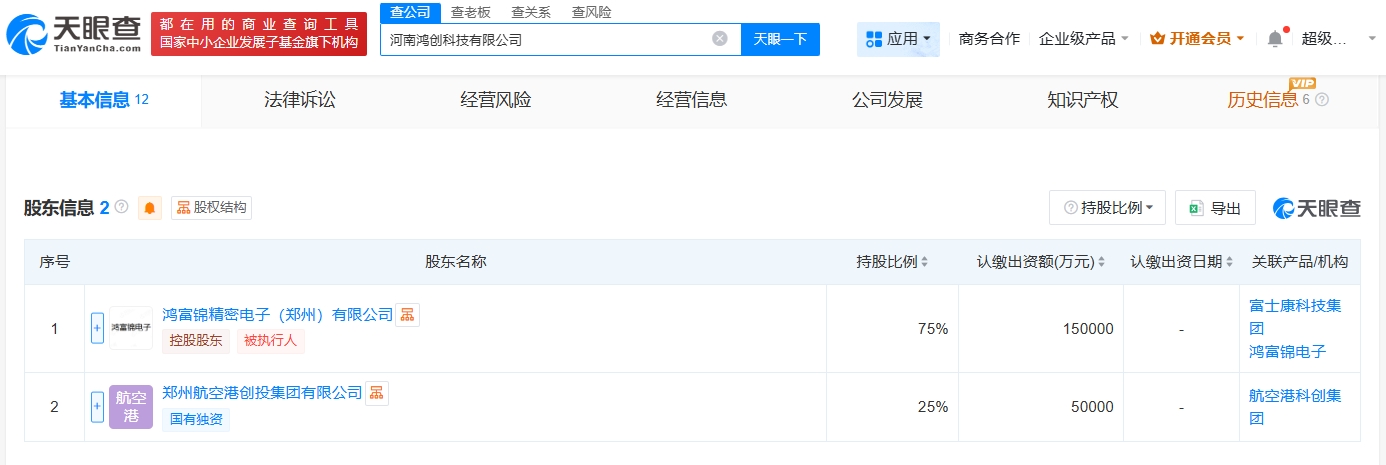This screenshot has height=465, width=1386.
Task: Click the help question mark beside 股东信息
Action: point(122,207)
